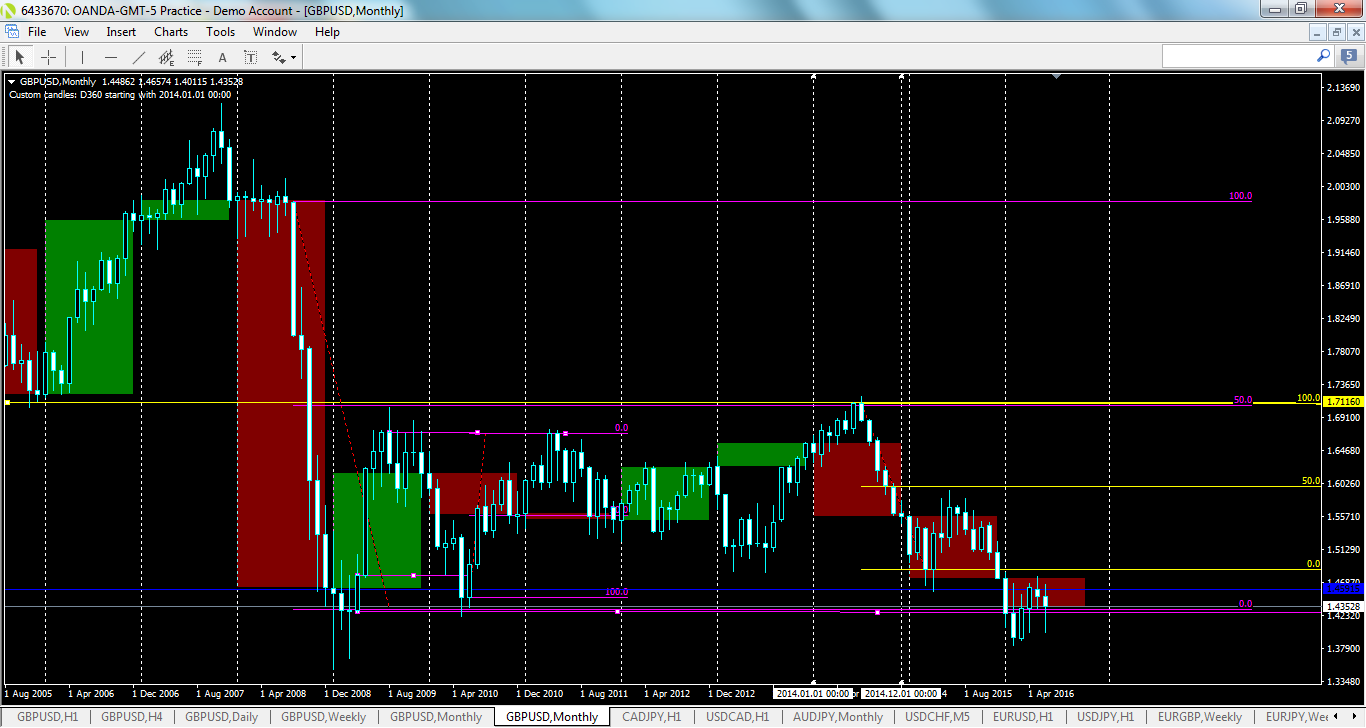Click the search magnifier icon

(1324, 56)
